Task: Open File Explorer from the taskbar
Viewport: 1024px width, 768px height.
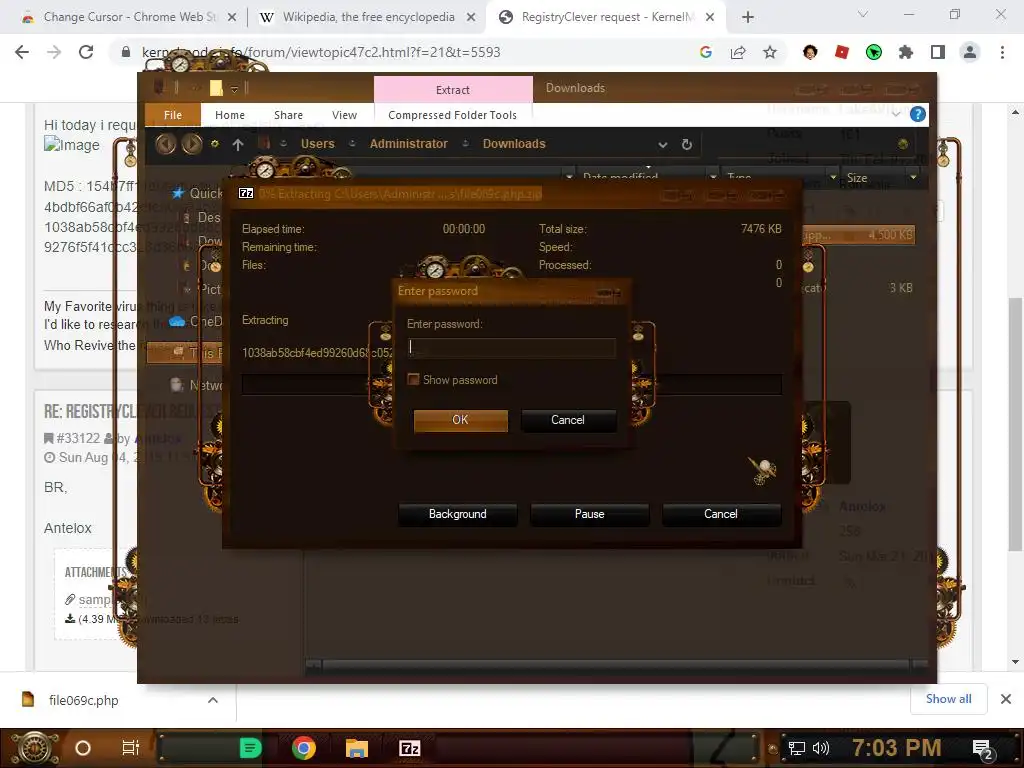Action: click(x=357, y=748)
